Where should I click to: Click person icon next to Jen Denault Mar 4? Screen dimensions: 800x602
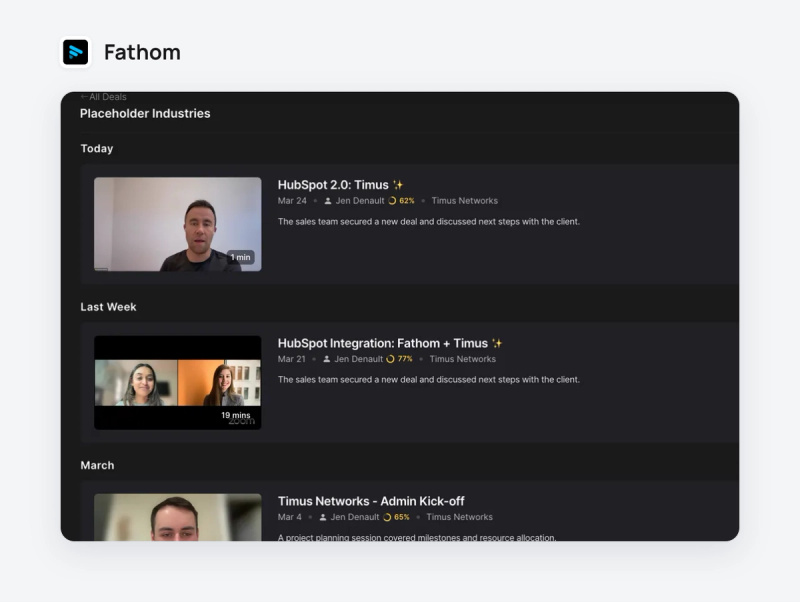pos(323,517)
